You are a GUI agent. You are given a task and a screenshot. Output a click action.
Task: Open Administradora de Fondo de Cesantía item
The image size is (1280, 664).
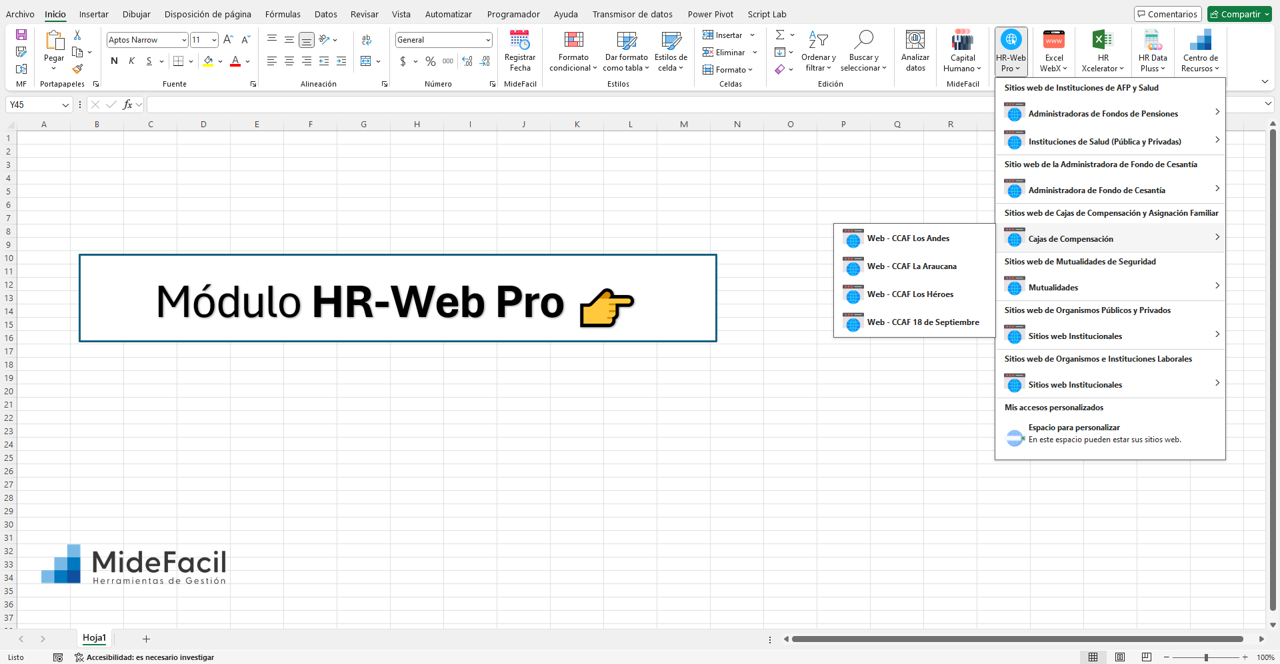pyautogui.click(x=1110, y=189)
